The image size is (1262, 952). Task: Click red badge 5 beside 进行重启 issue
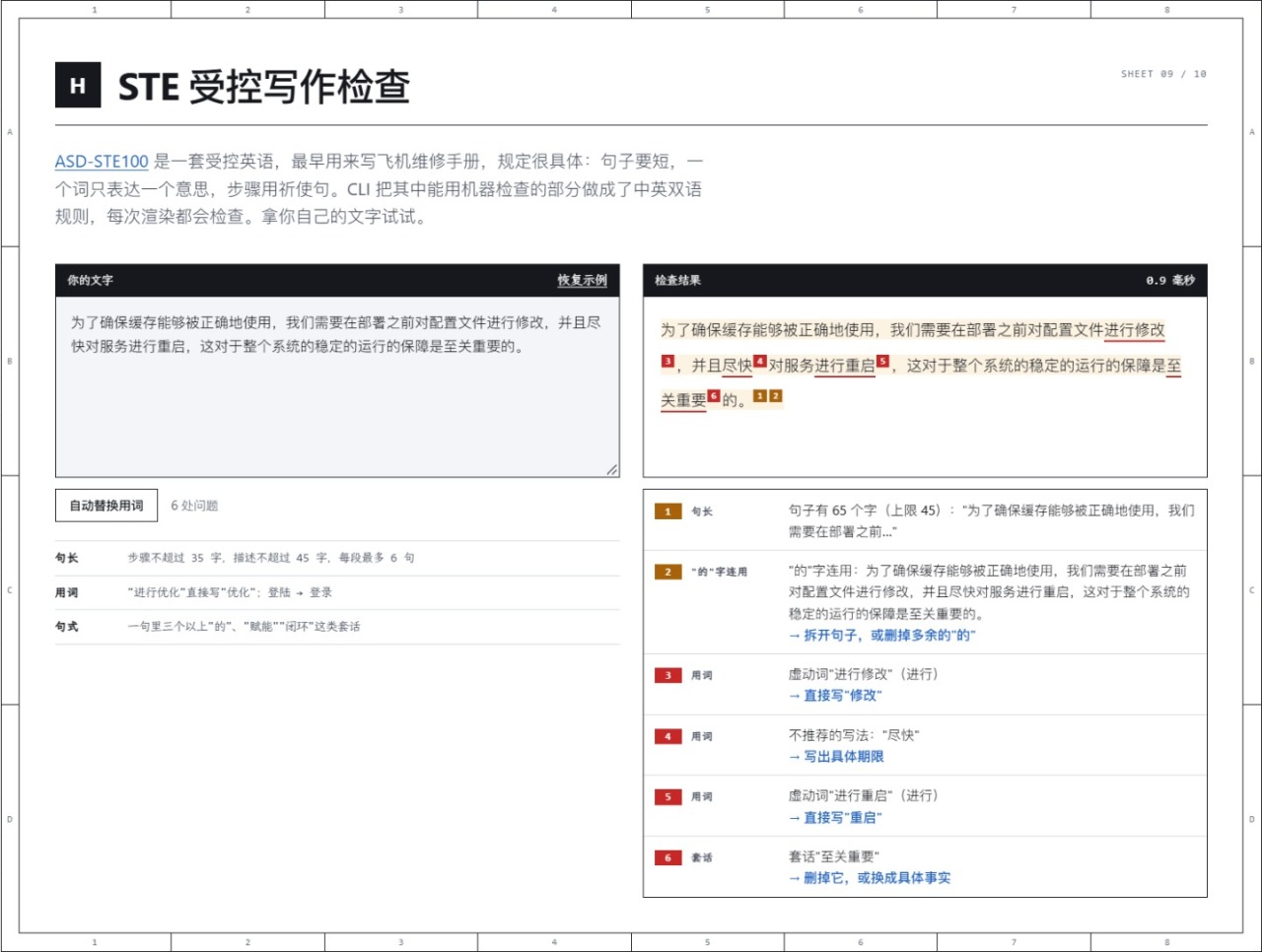[x=667, y=796]
